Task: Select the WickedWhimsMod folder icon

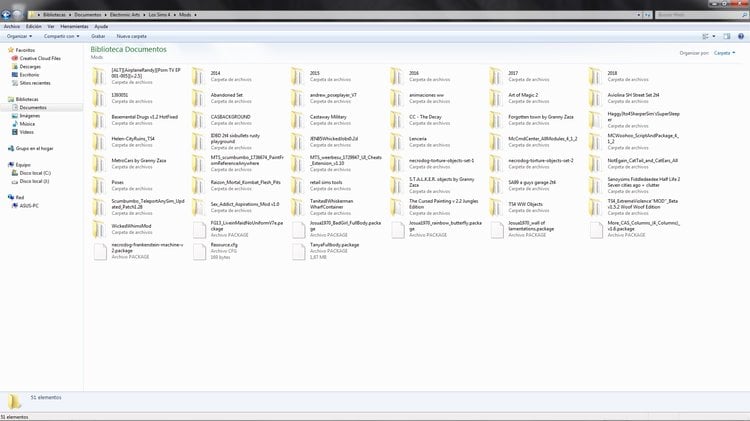Action: [99, 229]
